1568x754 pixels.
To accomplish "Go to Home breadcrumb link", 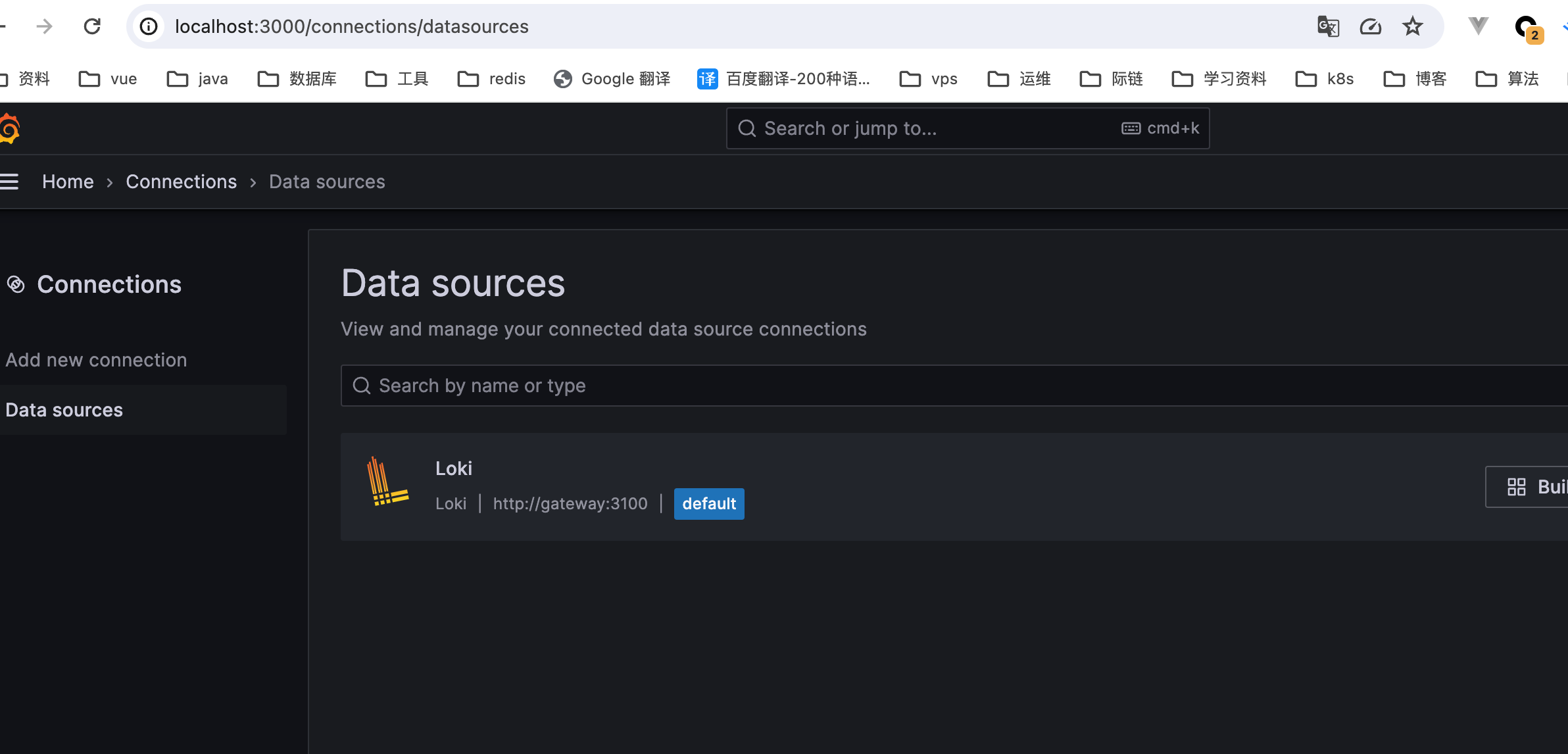I will coord(68,182).
